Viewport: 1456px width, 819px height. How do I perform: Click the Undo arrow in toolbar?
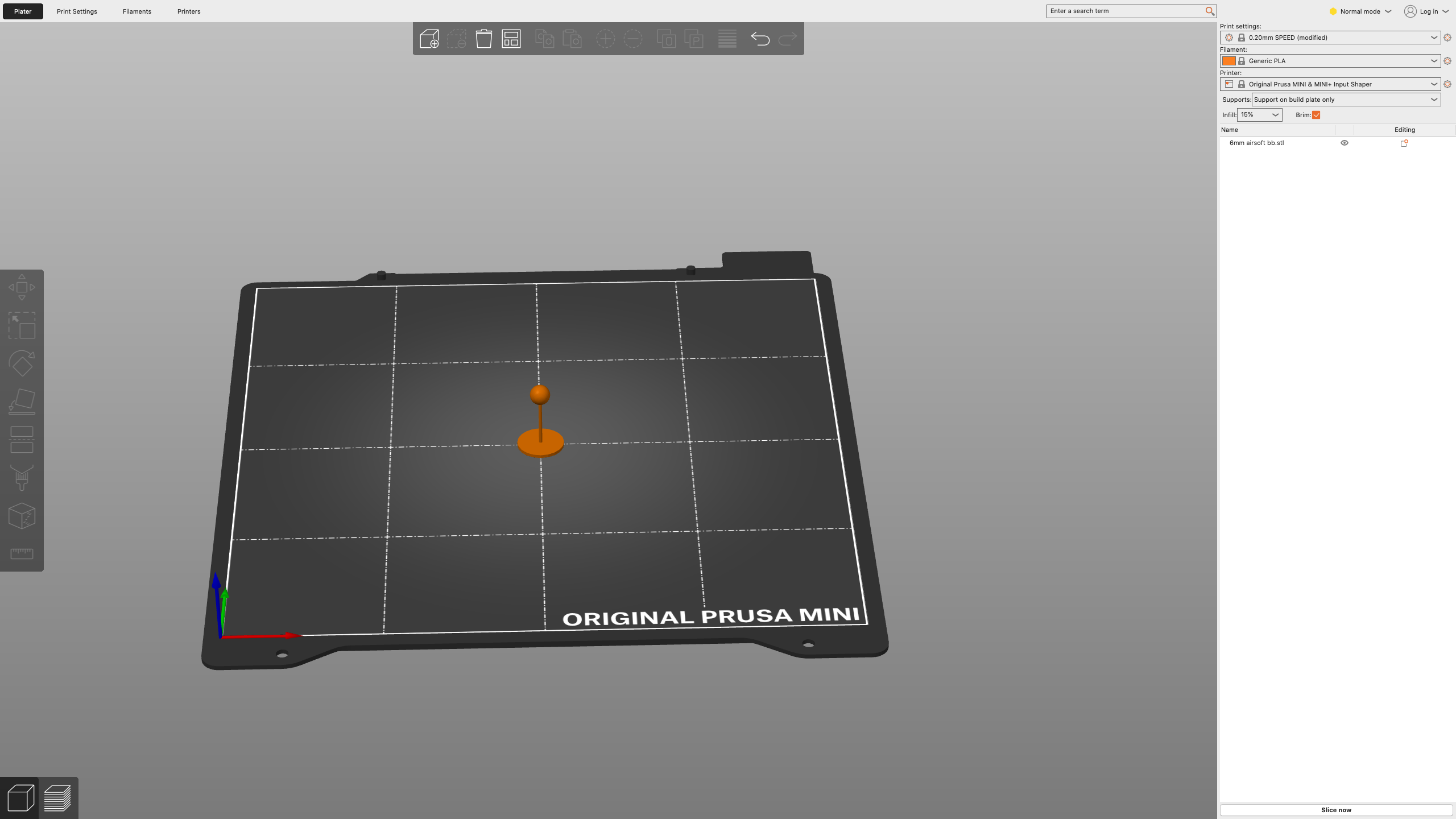(x=760, y=39)
